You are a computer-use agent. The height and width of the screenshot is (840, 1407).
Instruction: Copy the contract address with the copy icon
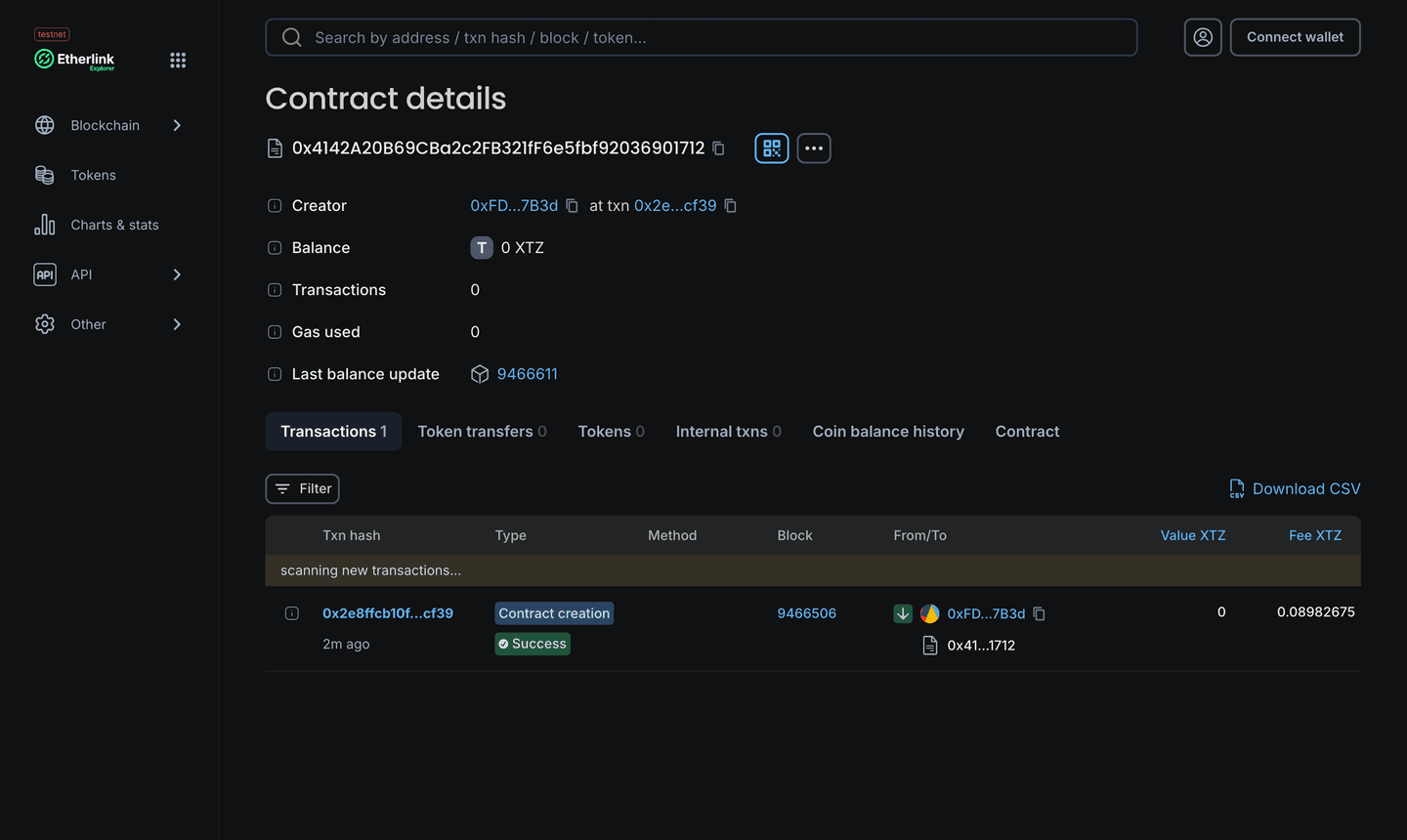[x=718, y=148]
